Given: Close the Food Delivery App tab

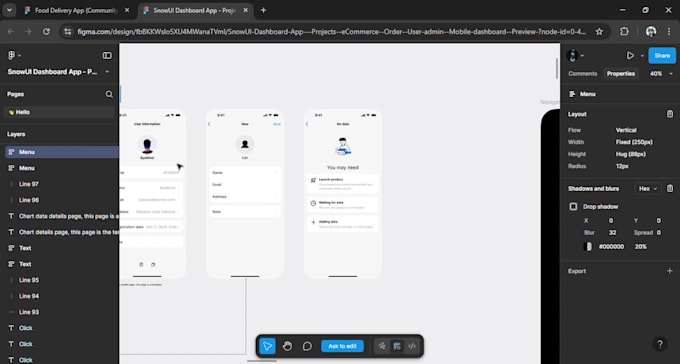Looking at the screenshot, I should [x=127, y=10].
